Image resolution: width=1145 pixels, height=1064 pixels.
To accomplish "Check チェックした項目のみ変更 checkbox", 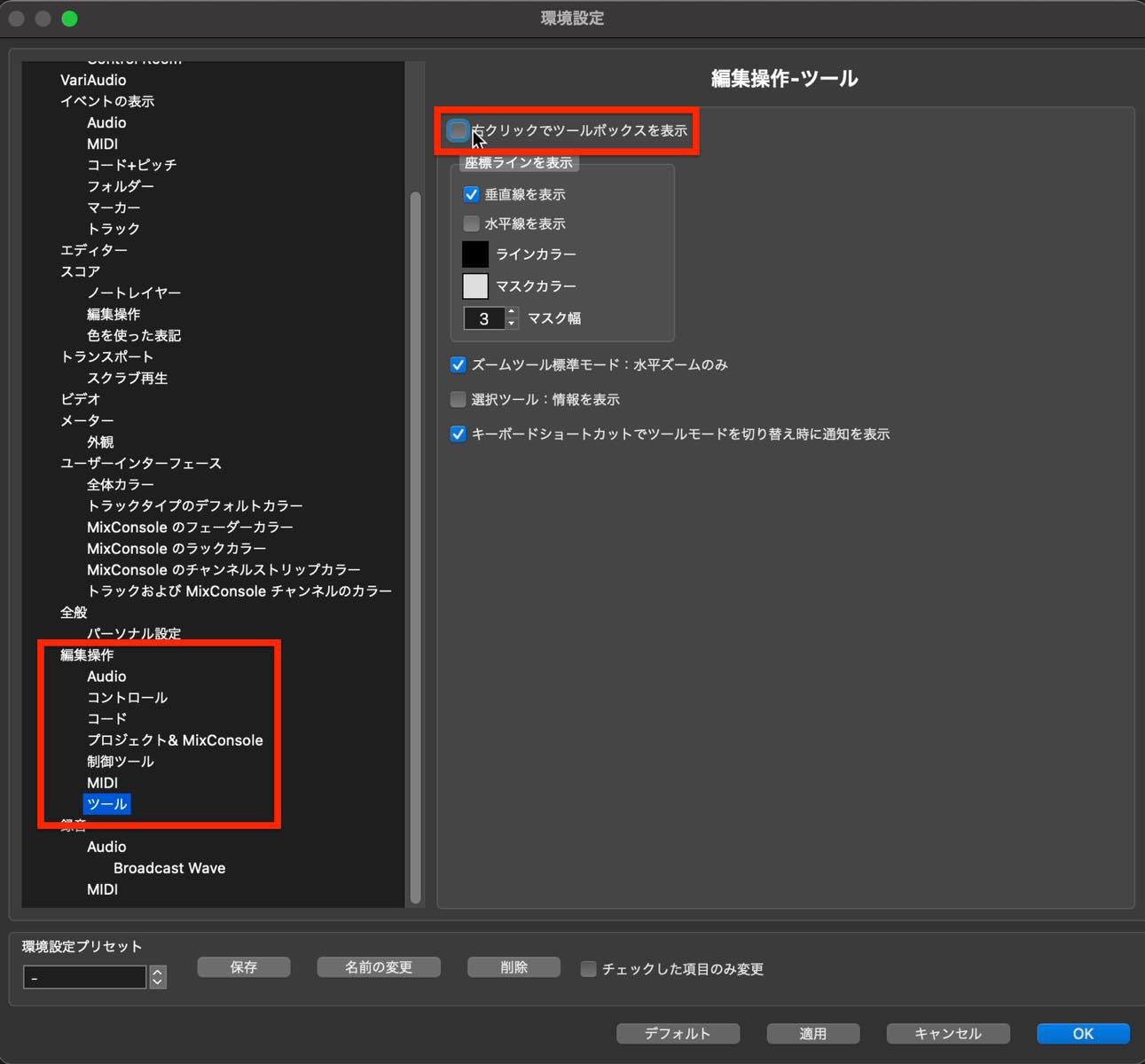I will pyautogui.click(x=588, y=969).
